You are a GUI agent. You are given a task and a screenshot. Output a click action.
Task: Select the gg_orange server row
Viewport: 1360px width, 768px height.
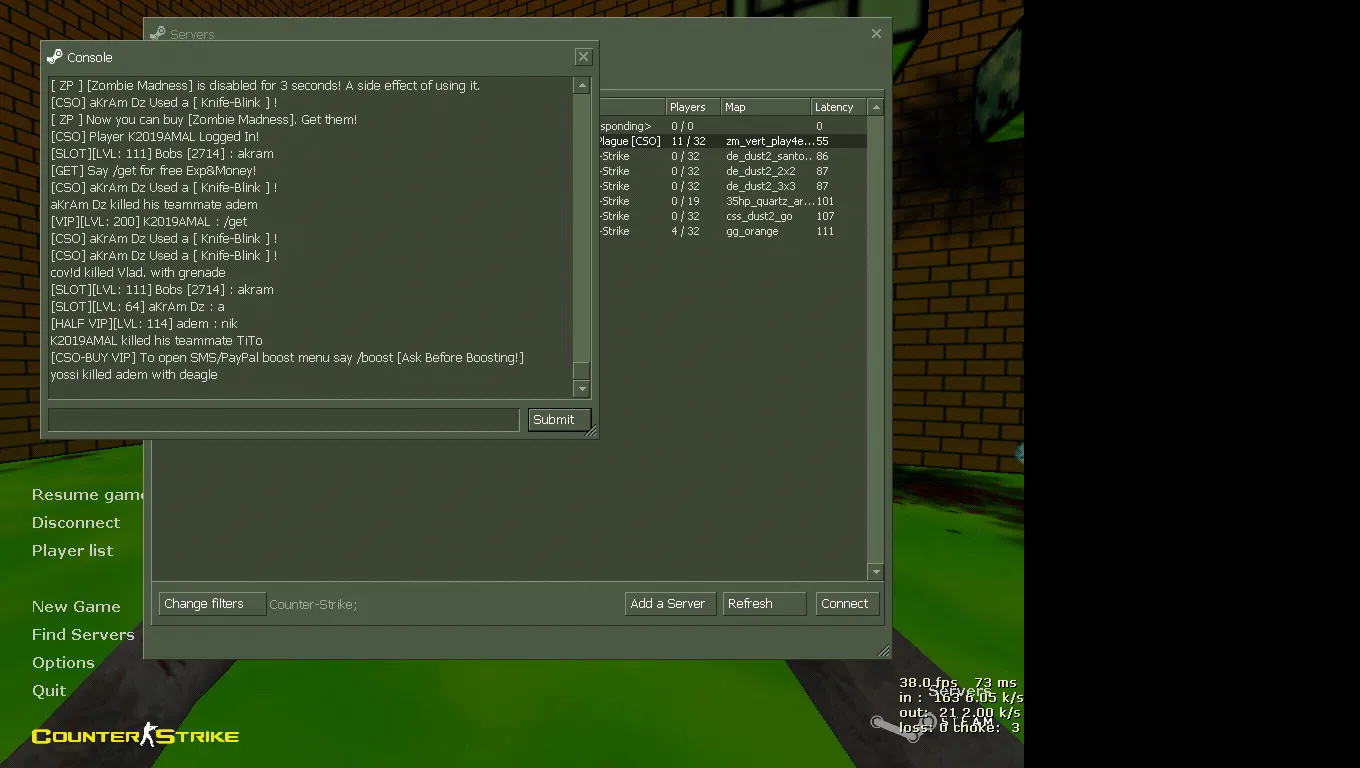[x=733, y=231]
